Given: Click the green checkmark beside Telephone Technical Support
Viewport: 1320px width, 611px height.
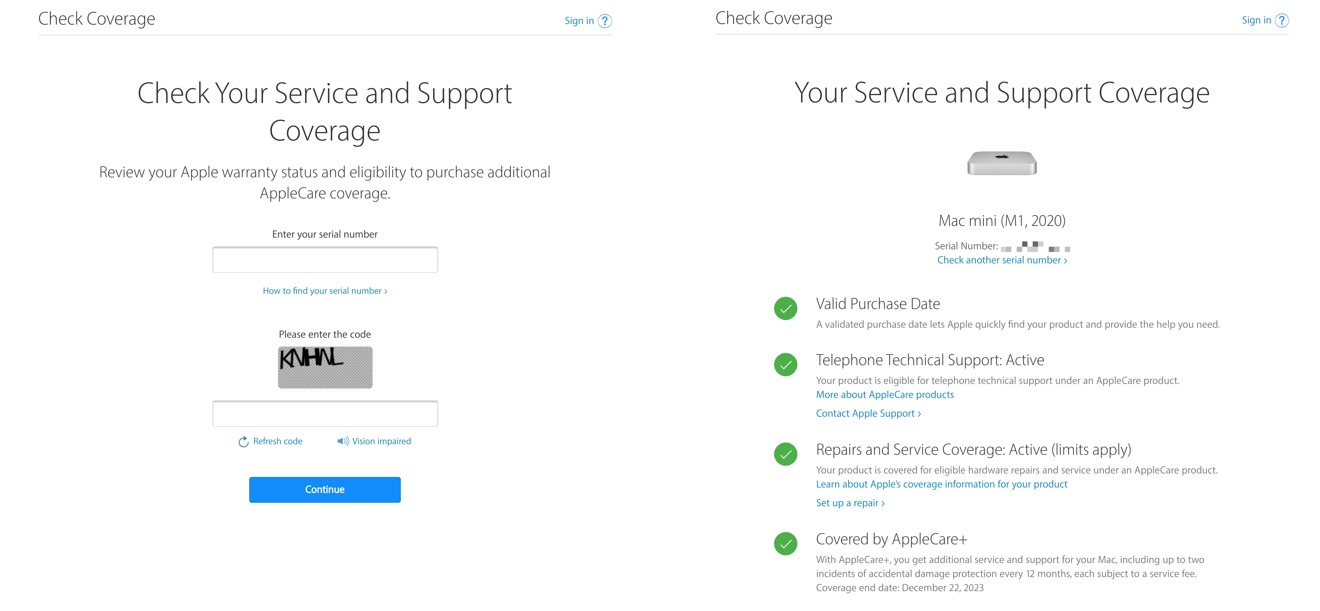Looking at the screenshot, I should point(786,365).
